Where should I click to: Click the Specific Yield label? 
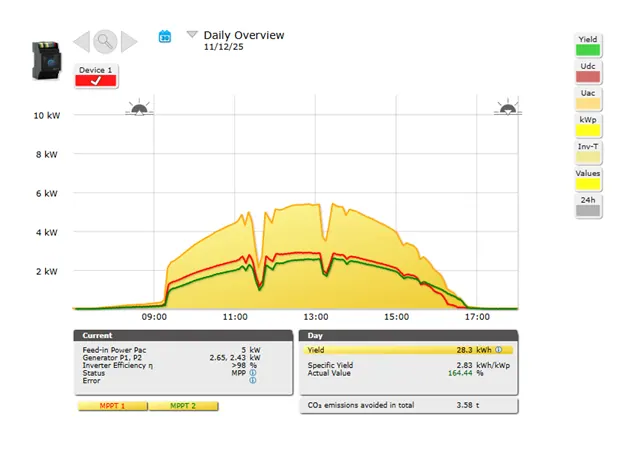(330, 365)
